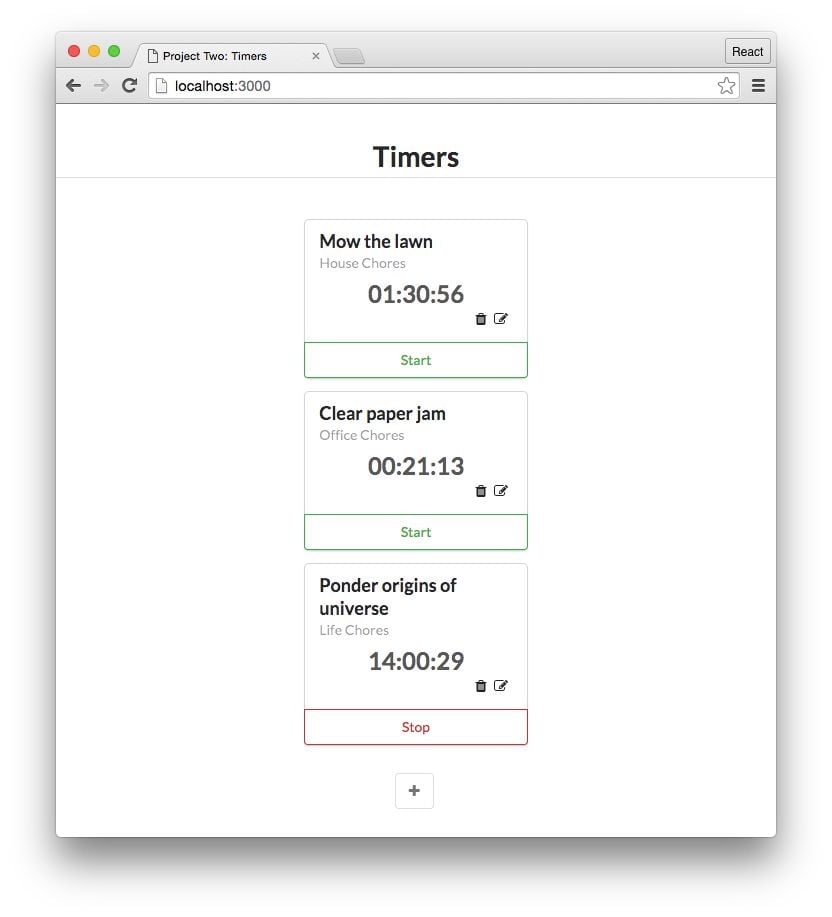Delete the Mow the lawn timer
The height and width of the screenshot is (917, 832).
click(x=481, y=319)
